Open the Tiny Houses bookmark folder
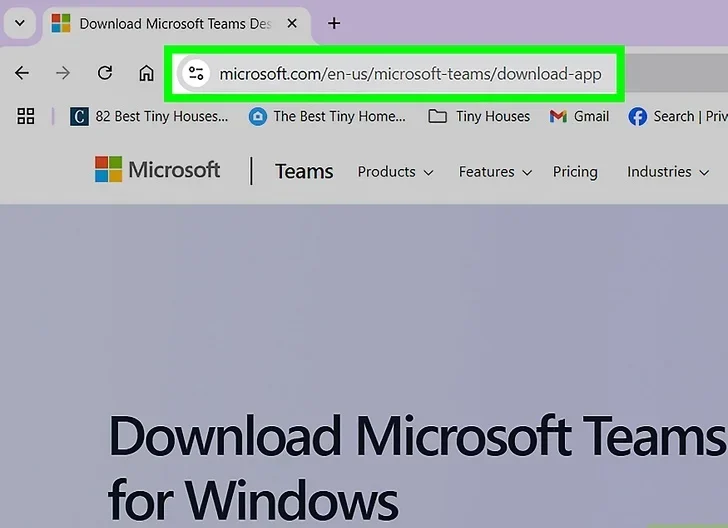This screenshot has width=728, height=528. click(x=479, y=117)
